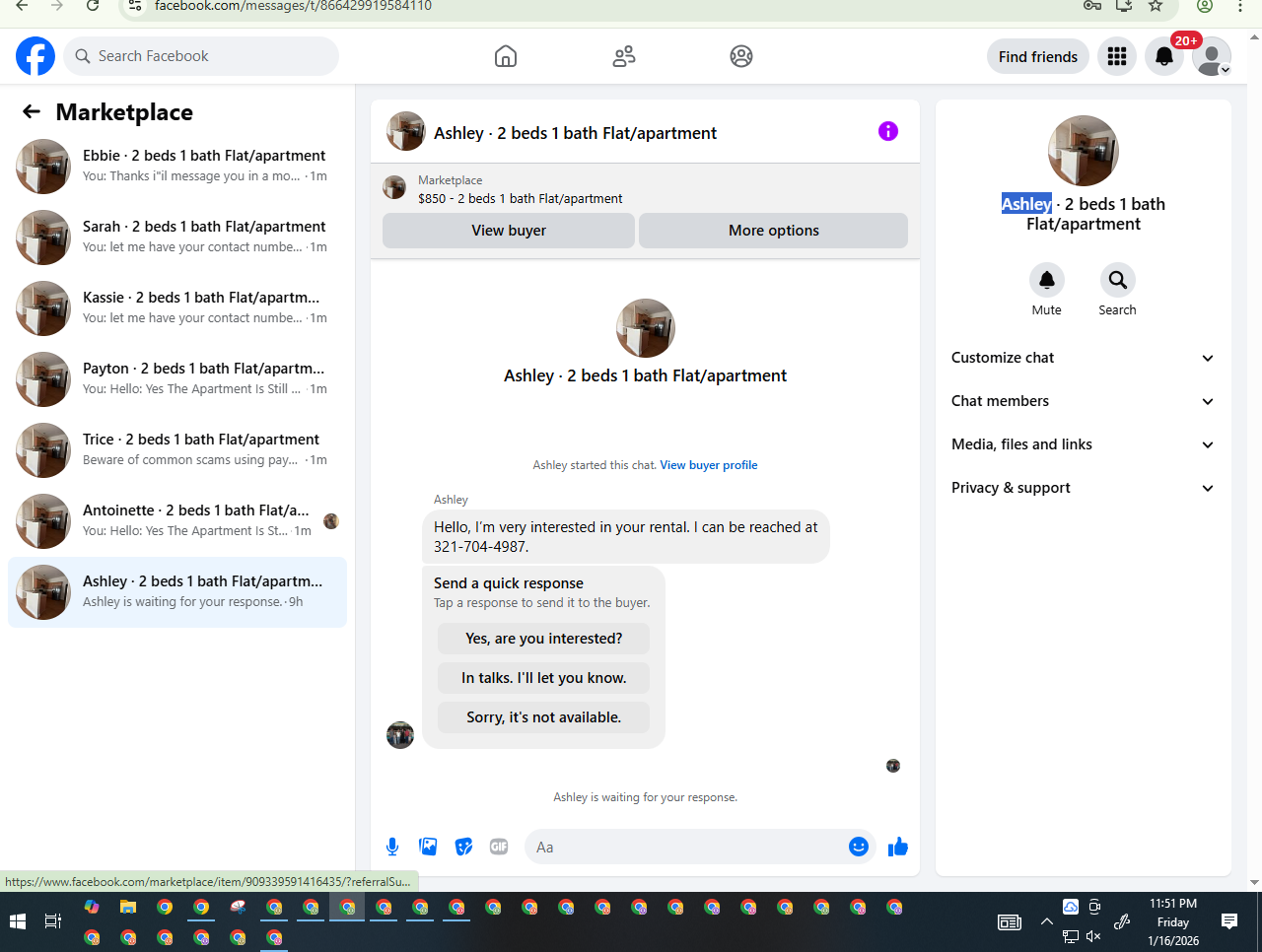Show hidden system tray icons

[x=1046, y=922]
